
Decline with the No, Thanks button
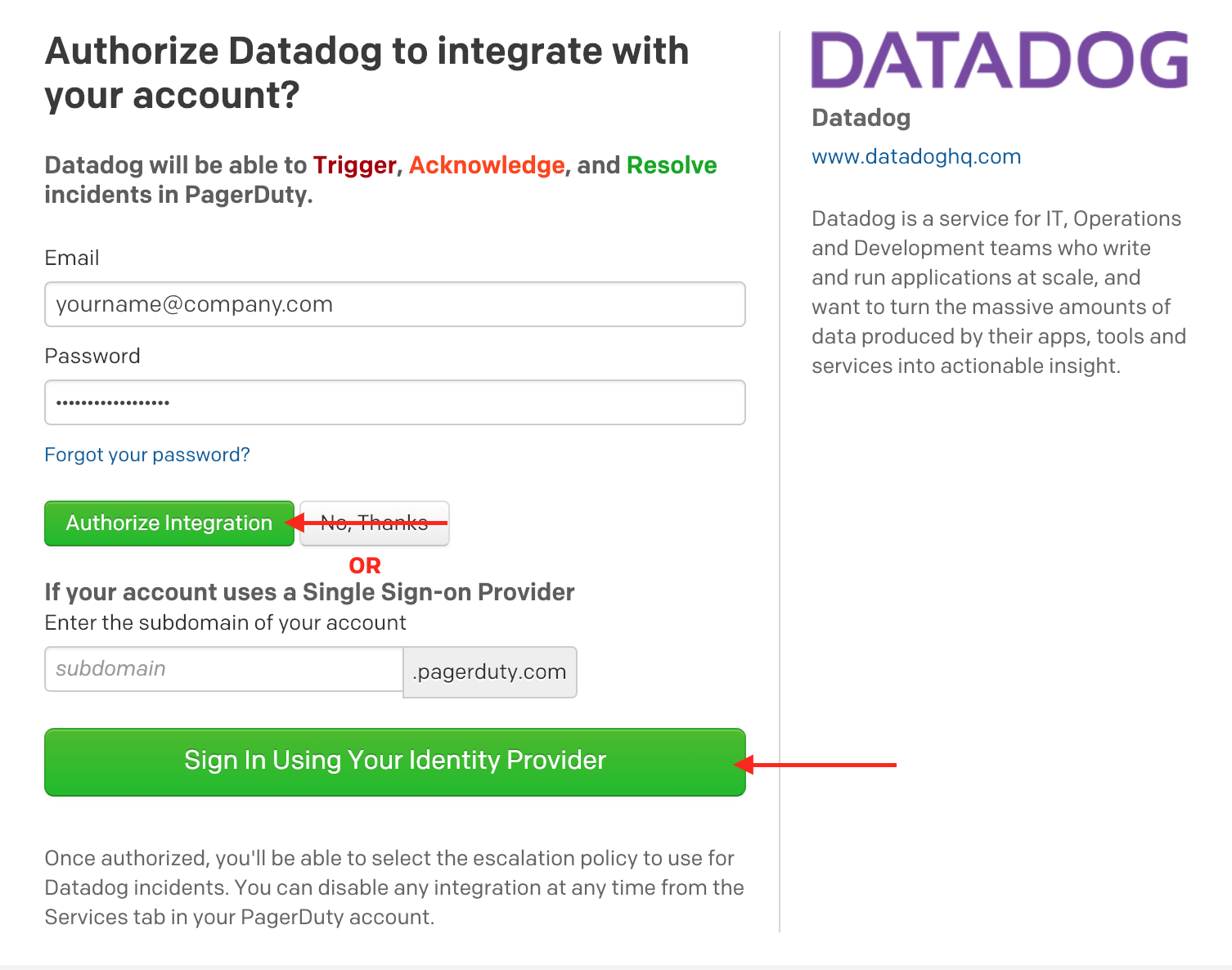[x=375, y=523]
